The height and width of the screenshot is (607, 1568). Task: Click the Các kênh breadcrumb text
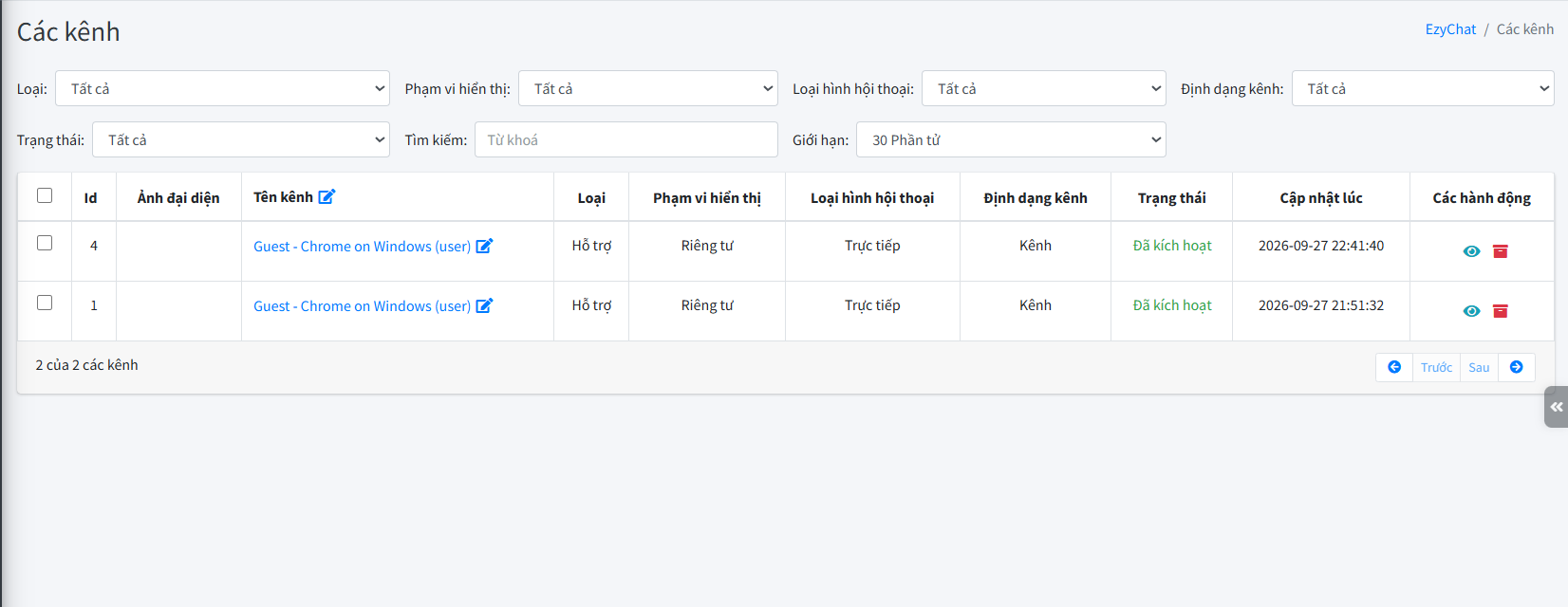1525,29
